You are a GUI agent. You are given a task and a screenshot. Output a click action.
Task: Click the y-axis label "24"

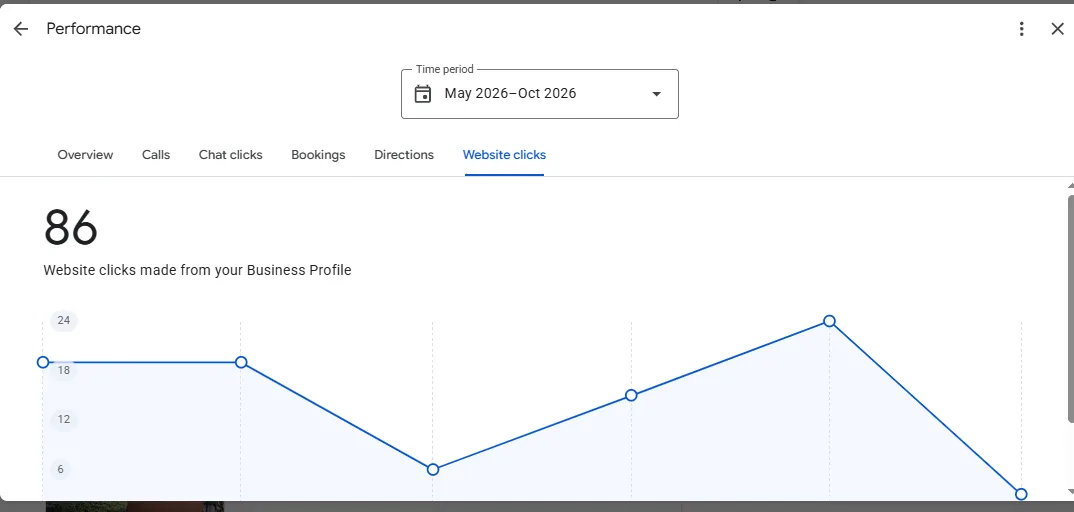pyautogui.click(x=64, y=320)
